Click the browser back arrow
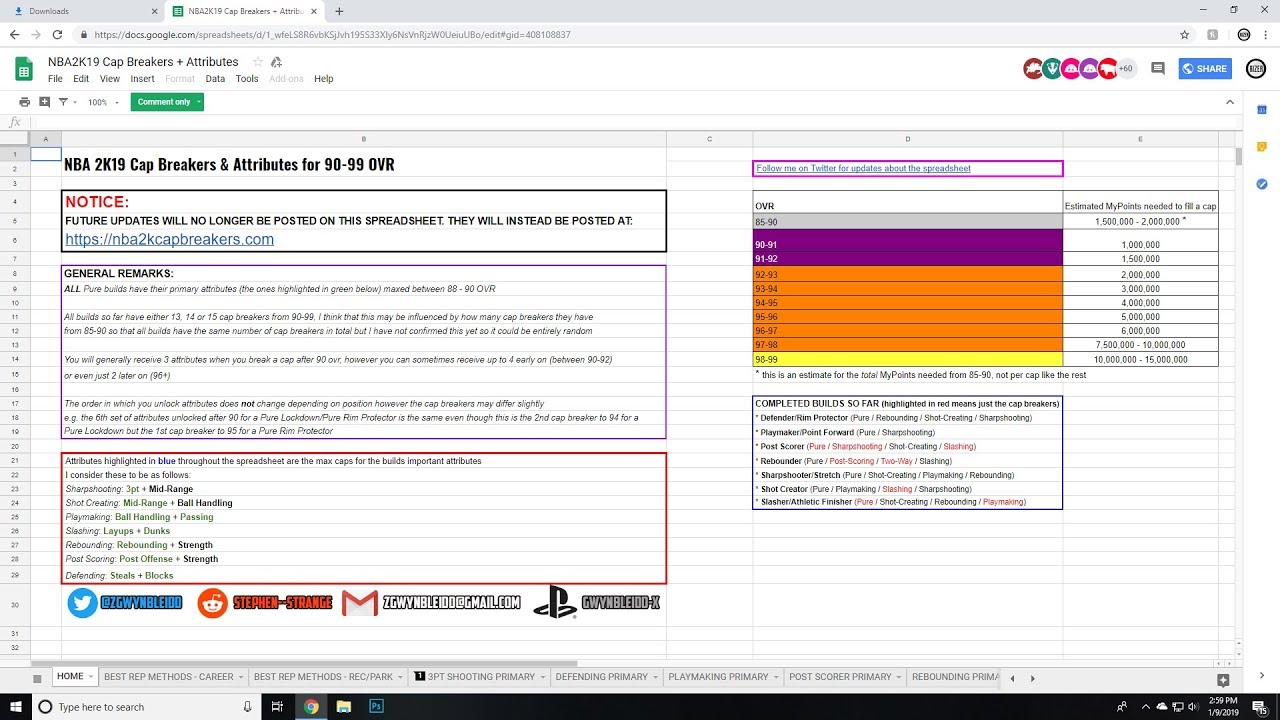 click(14, 34)
